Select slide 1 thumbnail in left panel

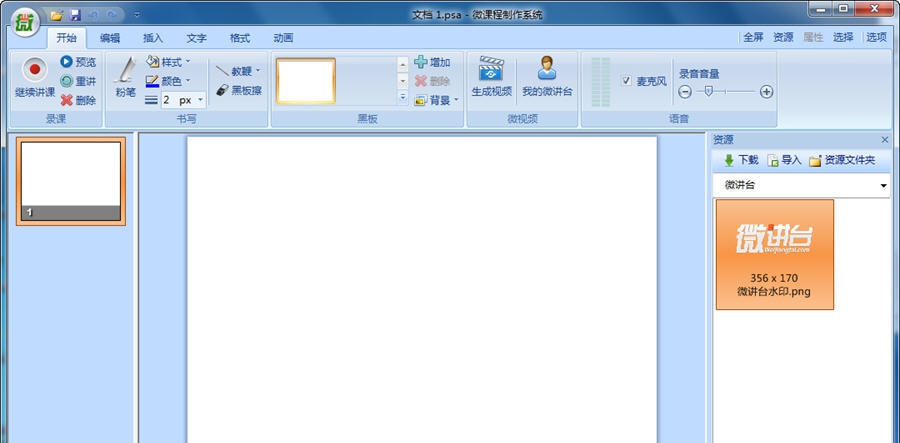point(71,181)
